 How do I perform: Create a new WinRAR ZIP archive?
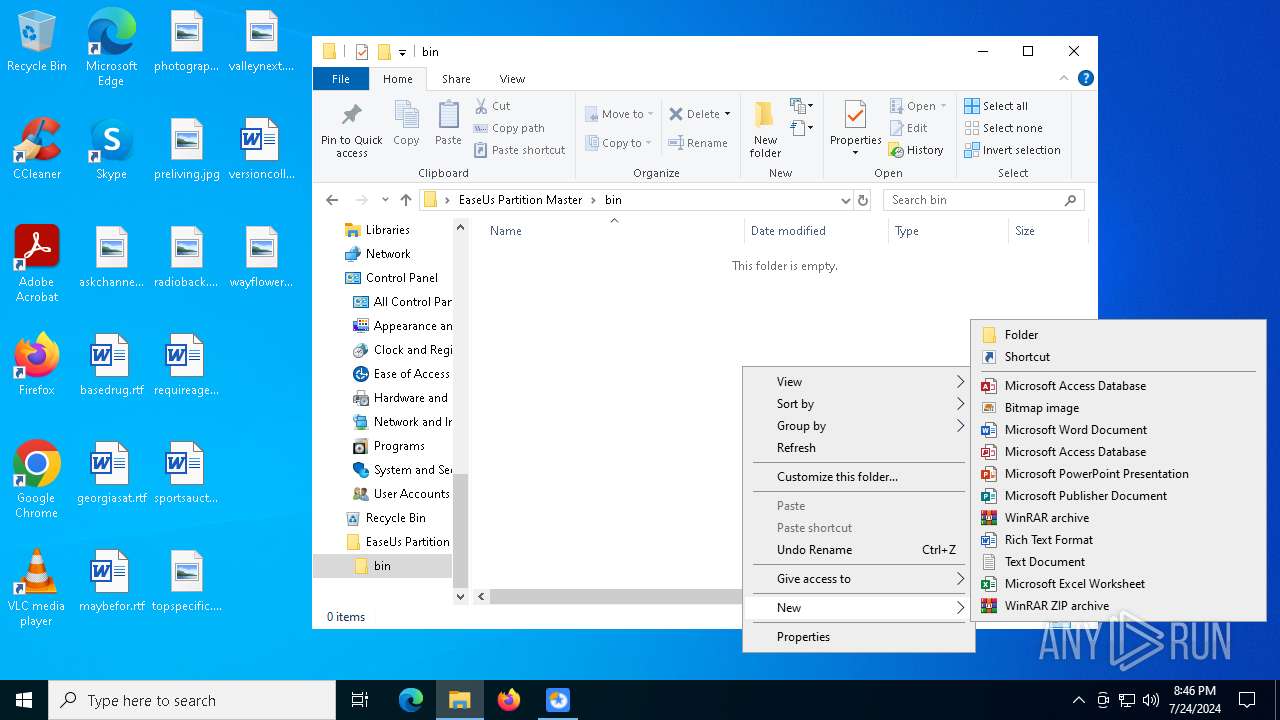(1118, 606)
